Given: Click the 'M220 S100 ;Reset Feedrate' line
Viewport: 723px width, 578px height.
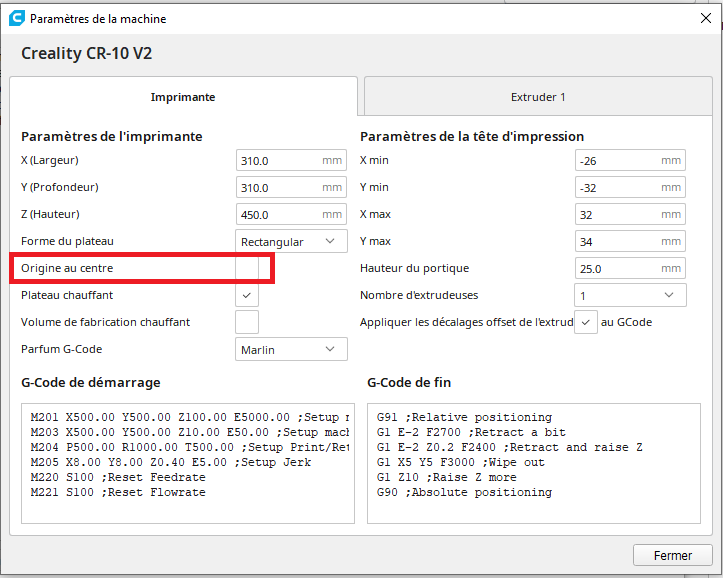Looking at the screenshot, I should tap(118, 477).
